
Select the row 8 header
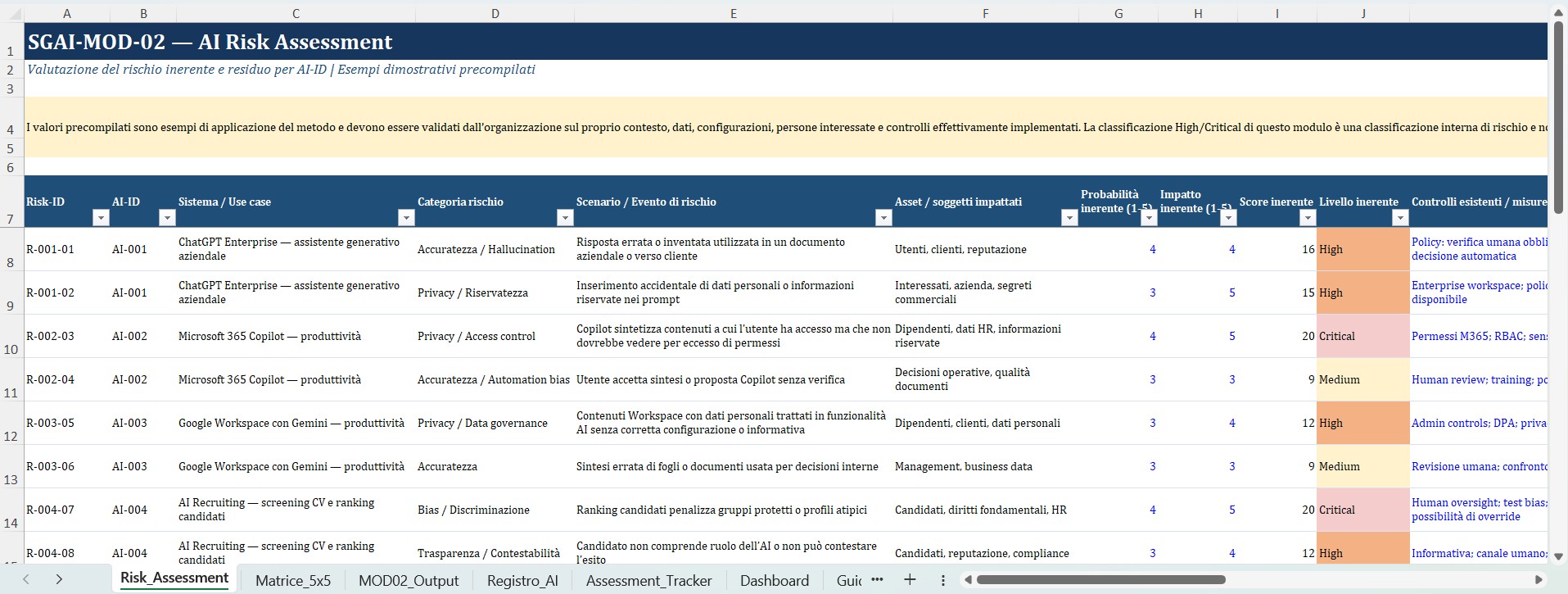tap(11, 249)
